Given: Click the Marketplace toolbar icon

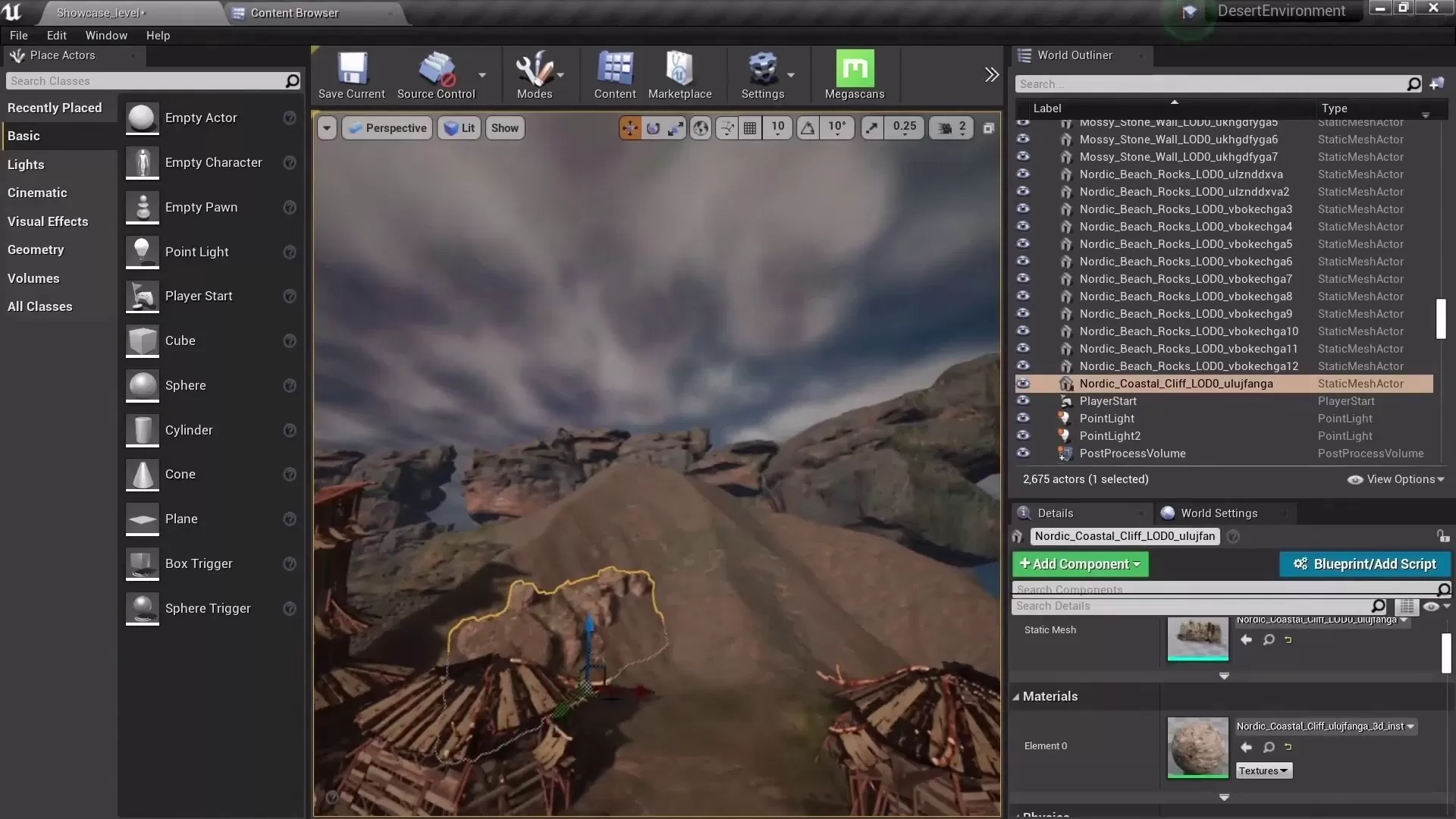Looking at the screenshot, I should 679,74.
